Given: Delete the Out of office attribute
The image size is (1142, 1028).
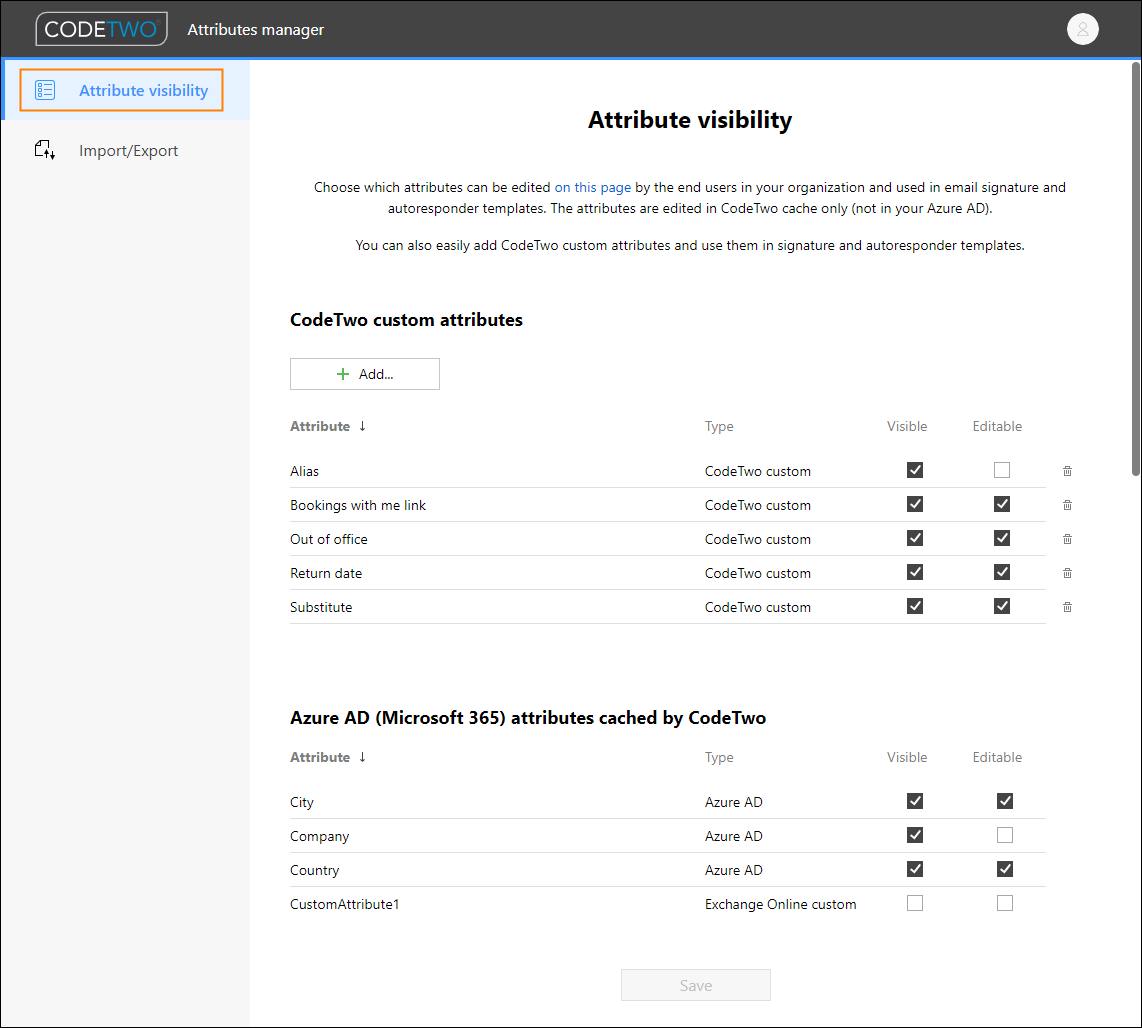Looking at the screenshot, I should (1067, 539).
